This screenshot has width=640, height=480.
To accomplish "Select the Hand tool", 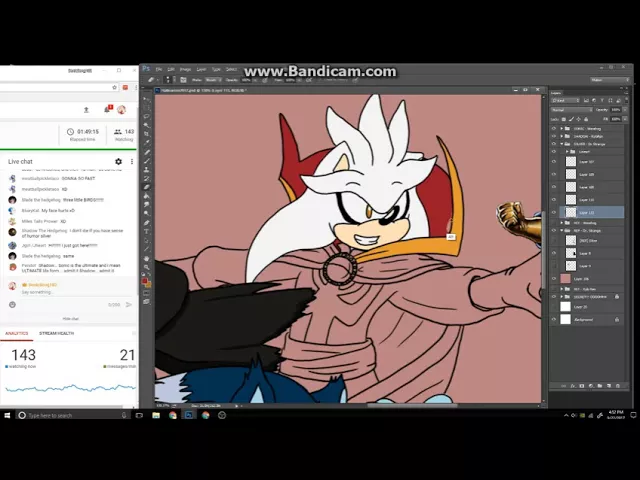I will (147, 258).
